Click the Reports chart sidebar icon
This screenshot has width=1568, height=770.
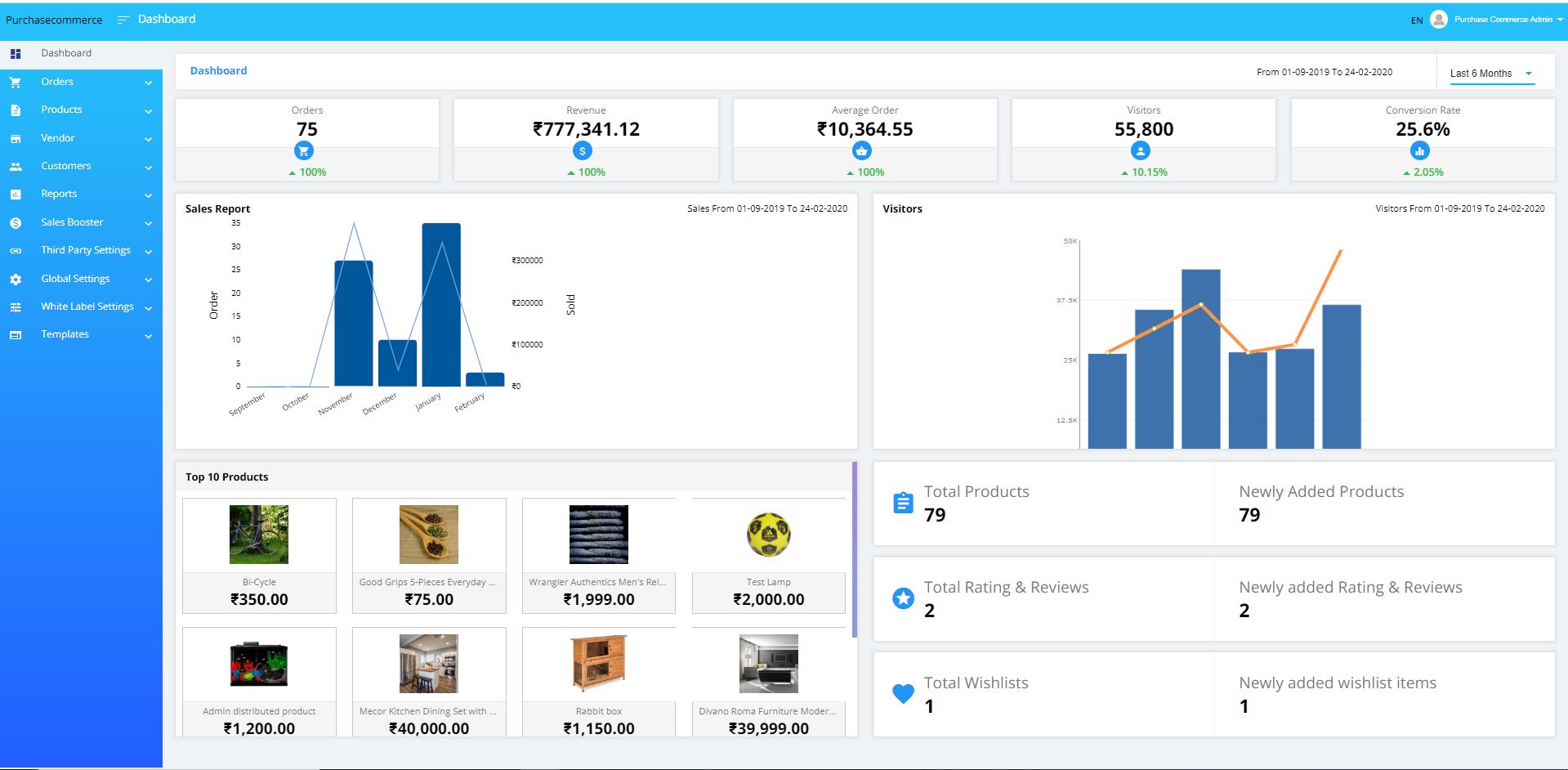[x=16, y=195]
